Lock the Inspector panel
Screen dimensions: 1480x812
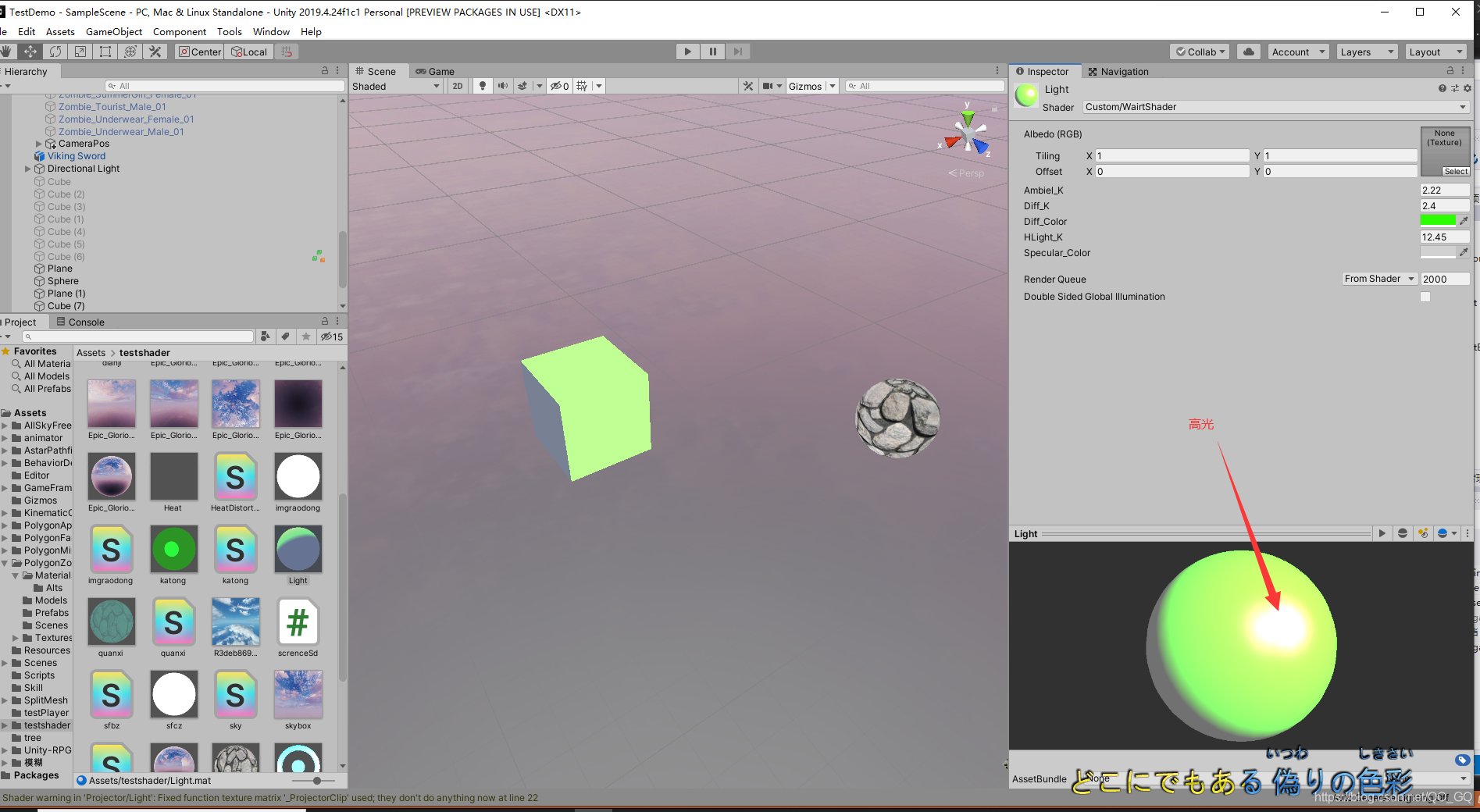point(1450,70)
